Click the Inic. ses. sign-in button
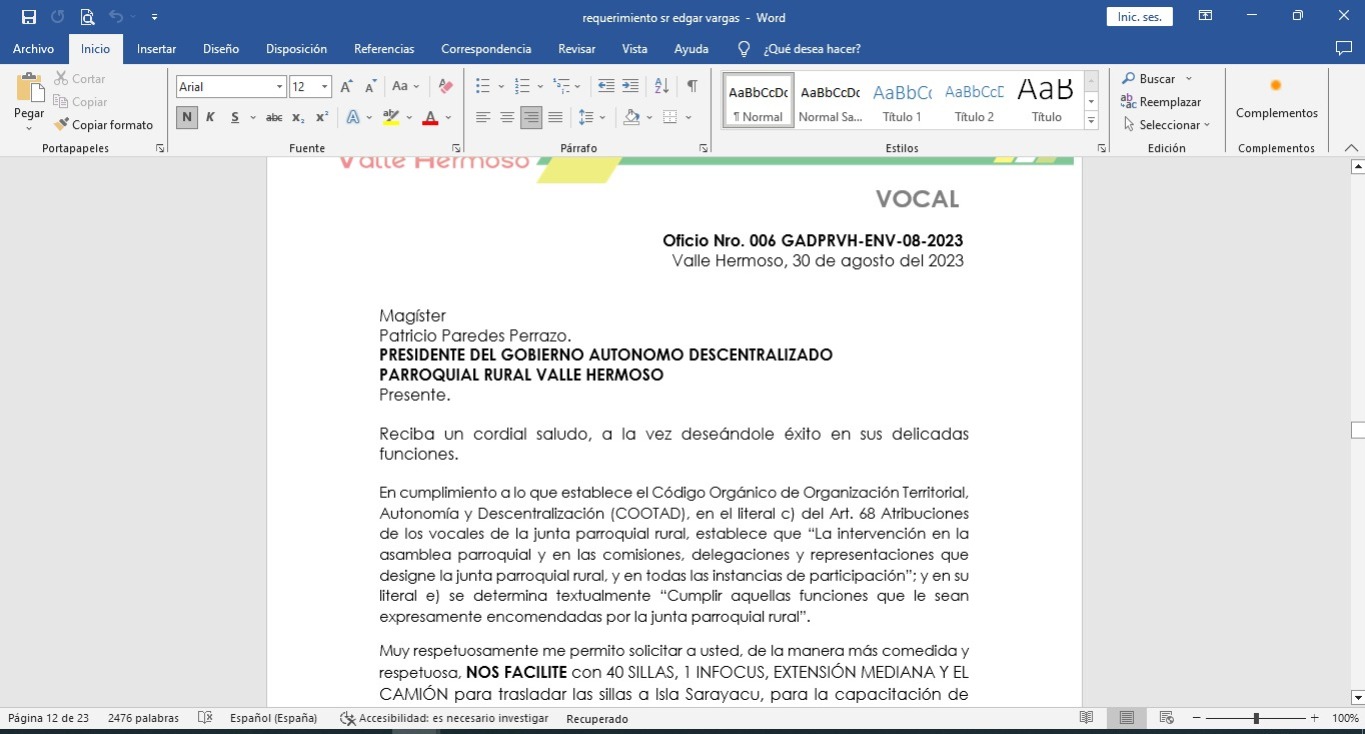 pos(1139,17)
